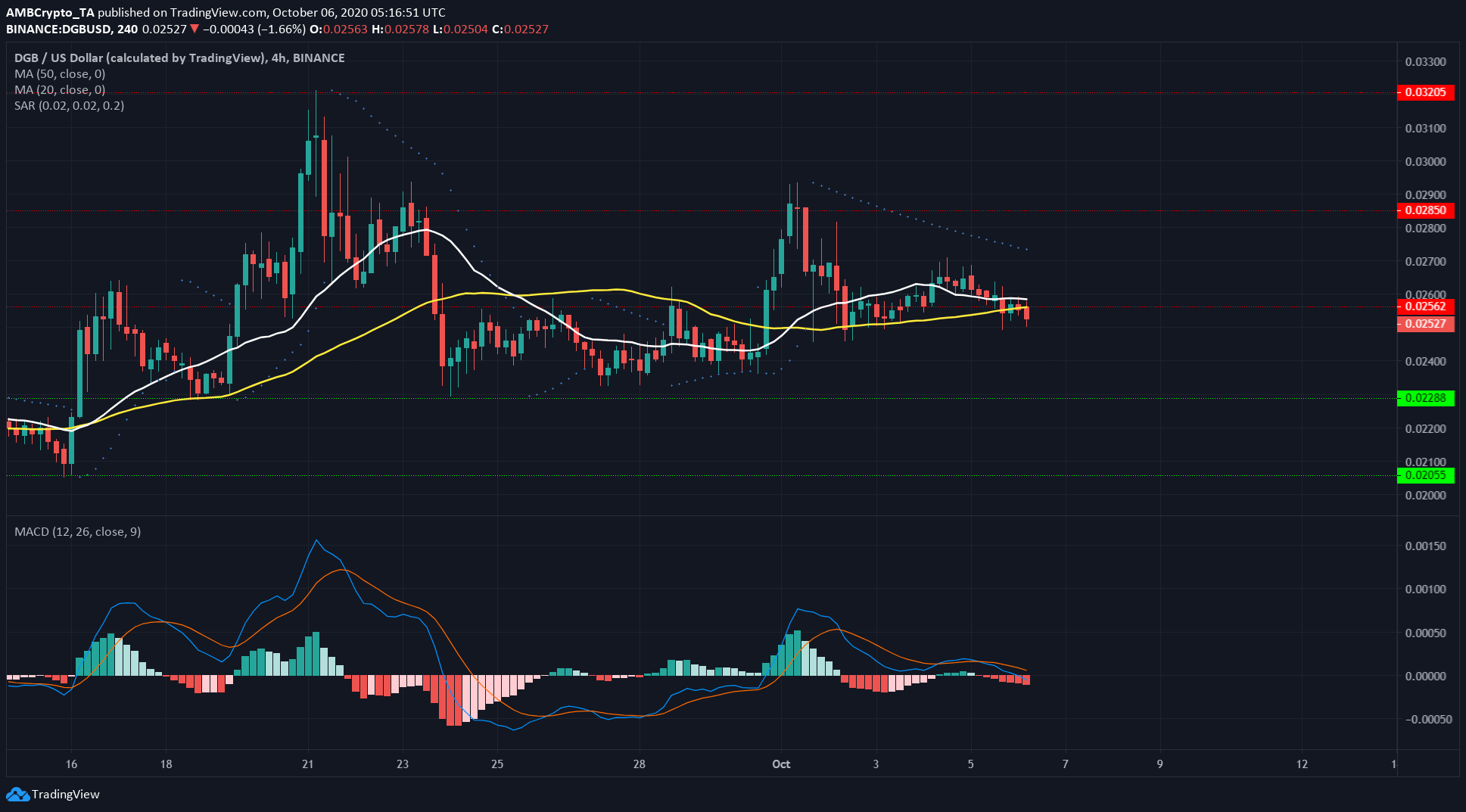Click the date label 16 on time axis
This screenshot has width=1466, height=812.
tap(71, 764)
